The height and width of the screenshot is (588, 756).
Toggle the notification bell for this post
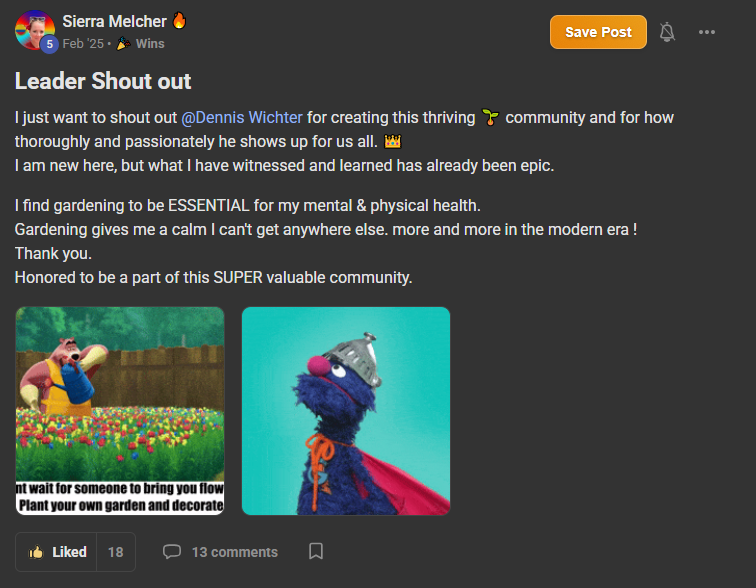click(667, 32)
